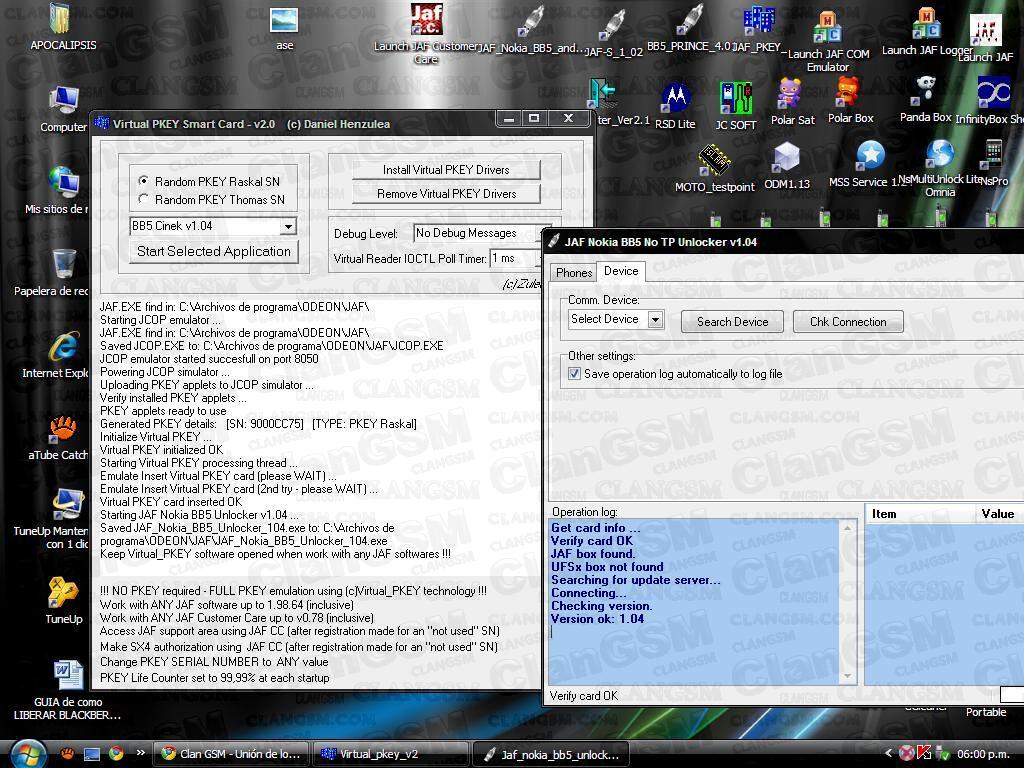Open NsMultiUnlock Lite Omnia icon
The width and height of the screenshot is (1024, 768).
click(939, 155)
